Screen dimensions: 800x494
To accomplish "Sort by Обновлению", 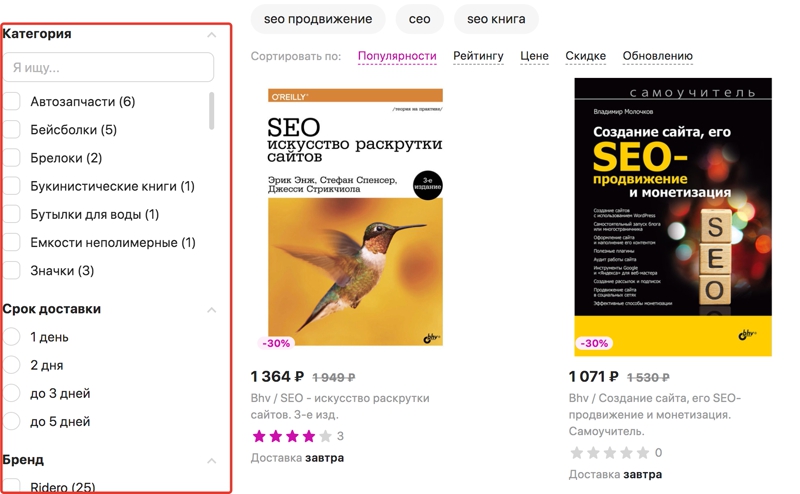I will pyautogui.click(x=657, y=56).
